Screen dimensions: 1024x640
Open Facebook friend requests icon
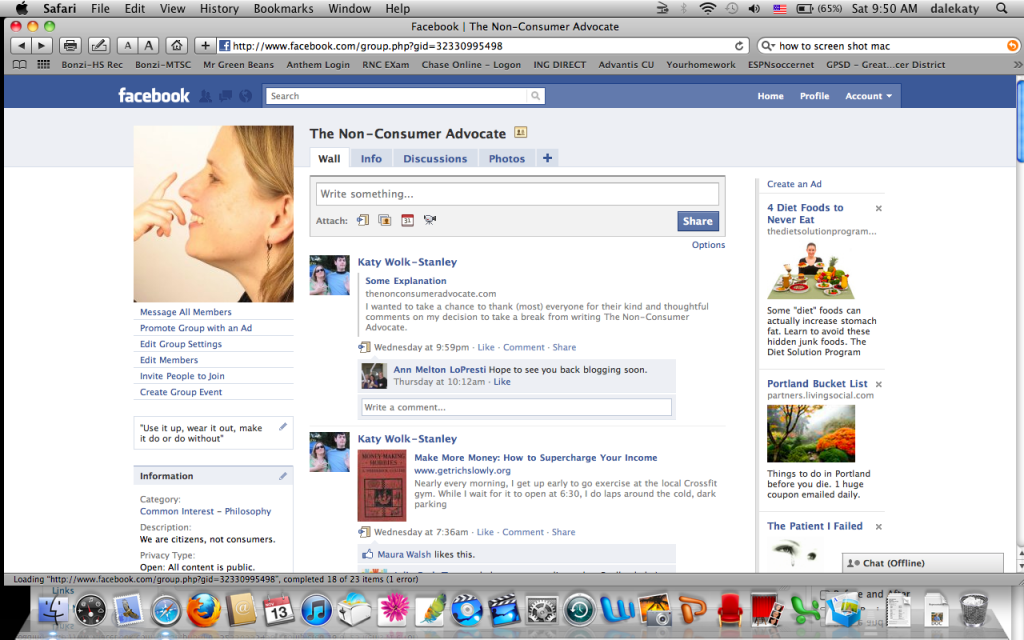tap(205, 96)
